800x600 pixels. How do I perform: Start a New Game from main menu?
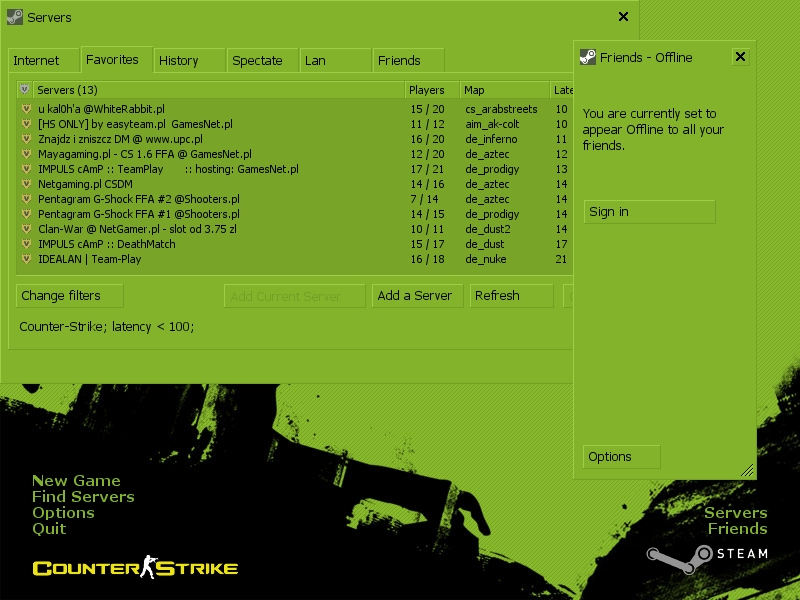(76, 481)
